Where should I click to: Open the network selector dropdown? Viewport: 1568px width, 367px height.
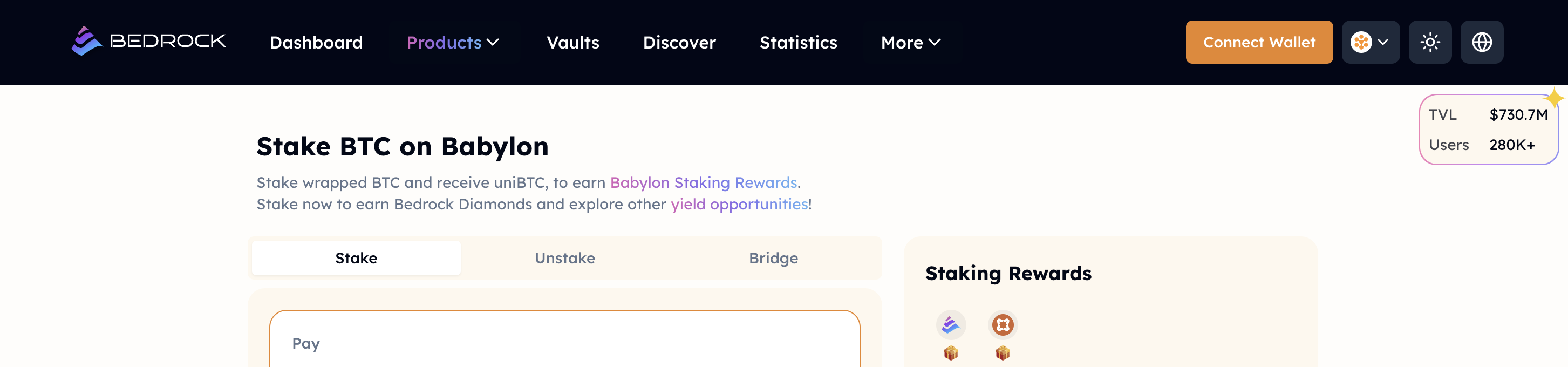(x=1369, y=42)
